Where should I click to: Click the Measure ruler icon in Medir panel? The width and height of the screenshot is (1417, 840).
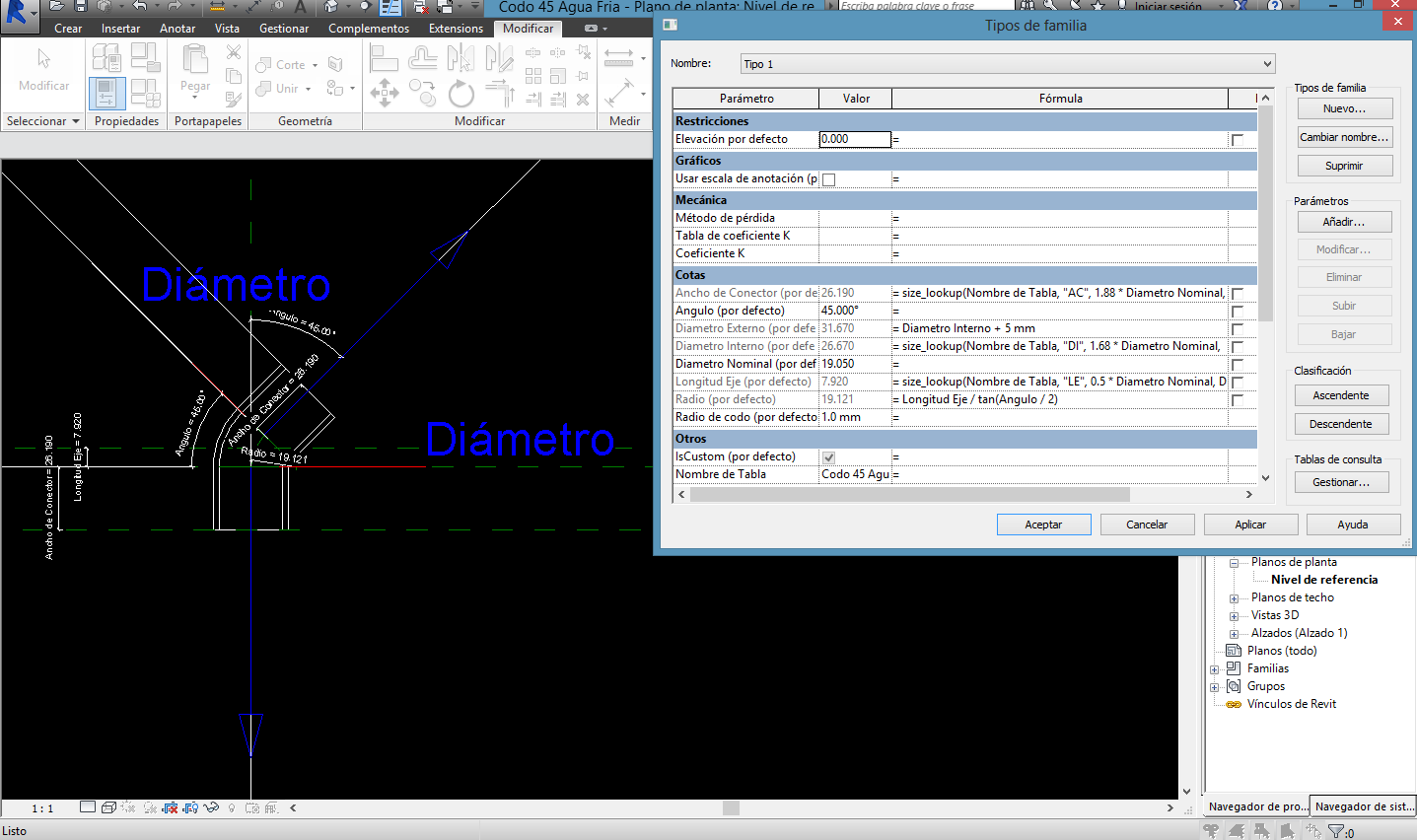[619, 58]
